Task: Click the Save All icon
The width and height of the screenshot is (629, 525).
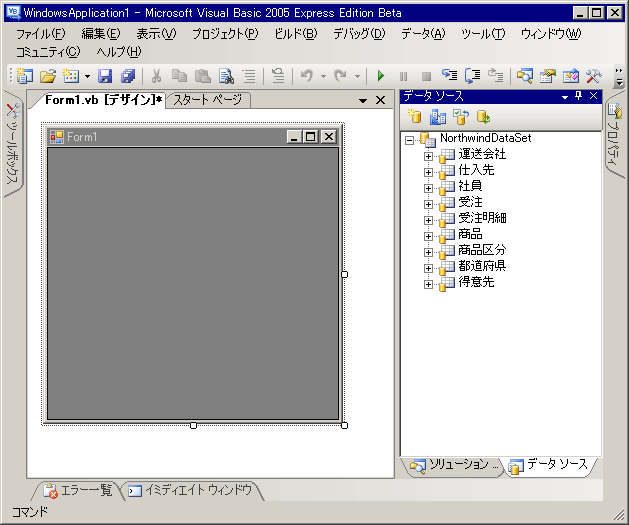Action: 128,75
